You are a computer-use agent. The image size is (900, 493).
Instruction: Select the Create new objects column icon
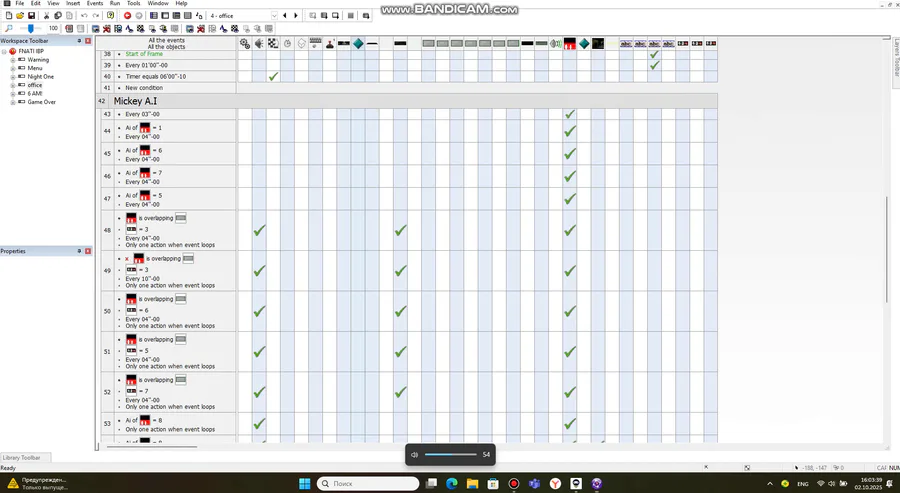(x=301, y=43)
